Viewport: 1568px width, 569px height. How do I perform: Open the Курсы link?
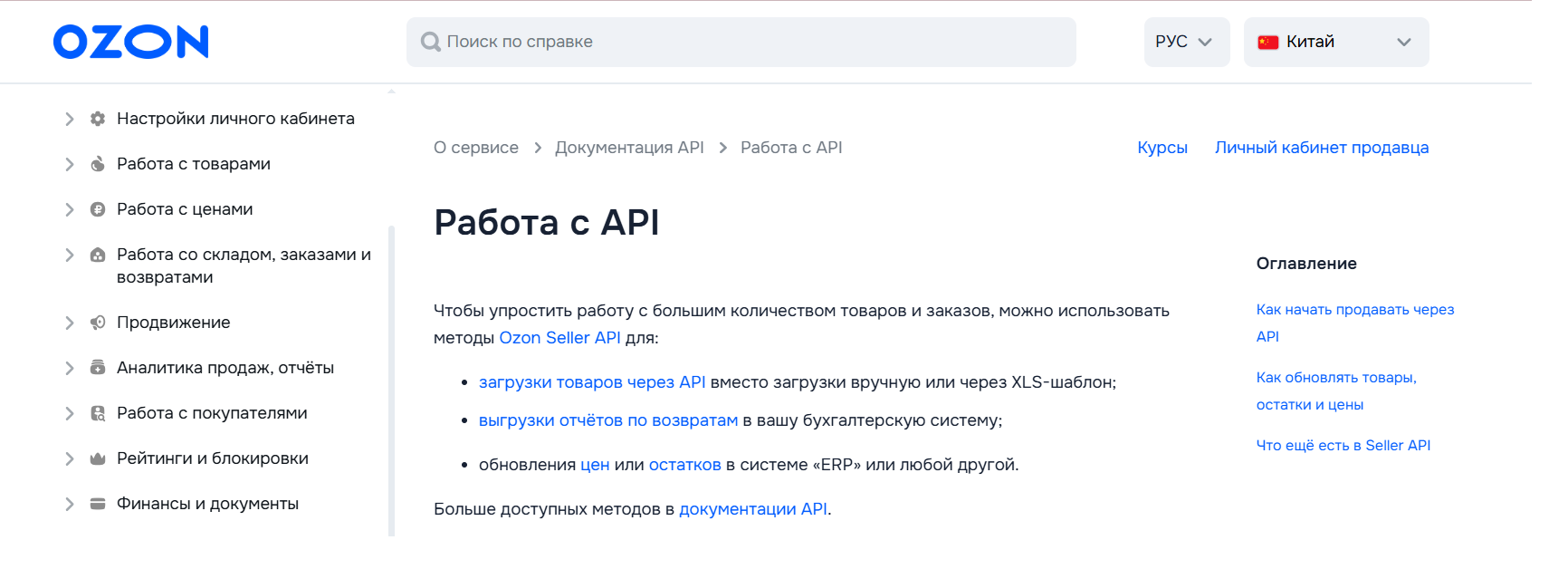click(x=1162, y=148)
